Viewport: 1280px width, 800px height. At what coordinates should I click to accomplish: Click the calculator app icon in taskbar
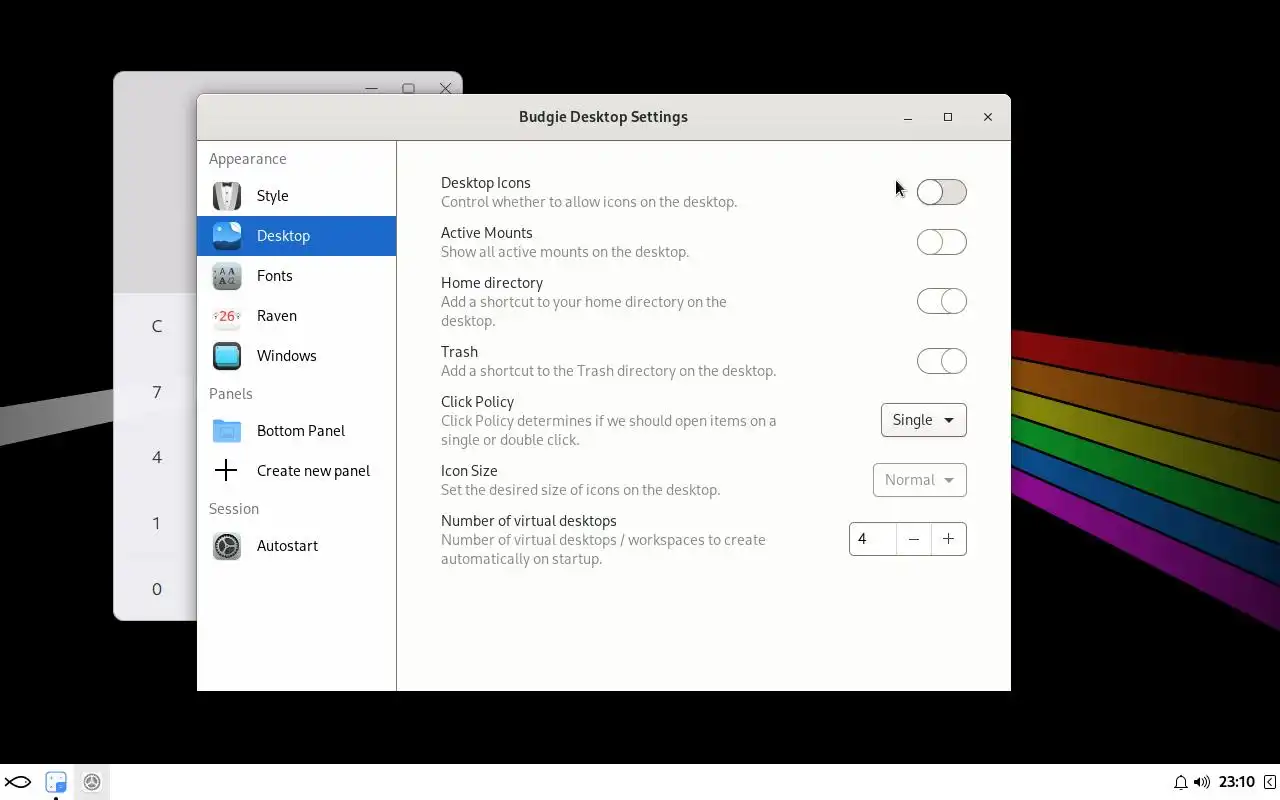pyautogui.click(x=56, y=782)
